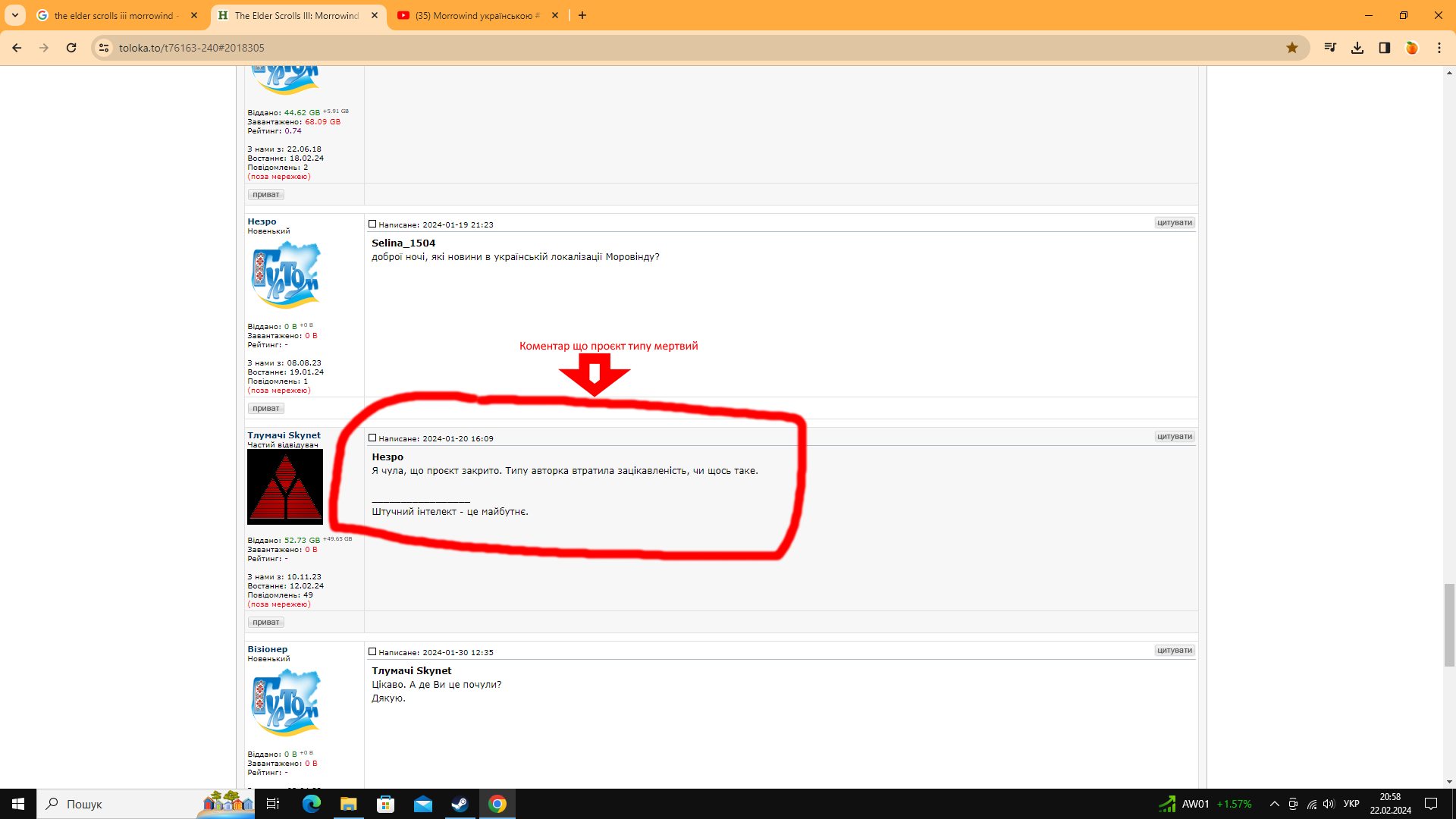Viewport: 1456px width, 819px height.
Task: Tick checkbox beside post dated 2024-01-30 12:35
Action: point(372,651)
